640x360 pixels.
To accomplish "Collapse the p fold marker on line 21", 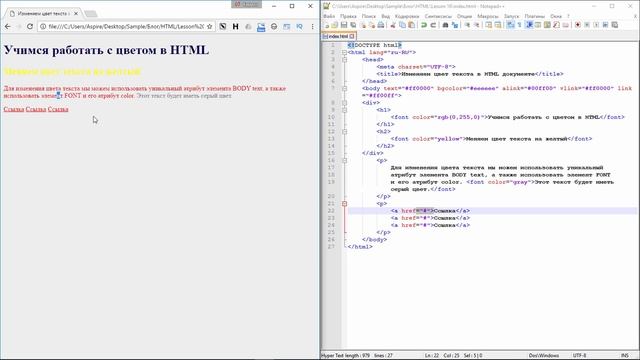I will (x=344, y=203).
